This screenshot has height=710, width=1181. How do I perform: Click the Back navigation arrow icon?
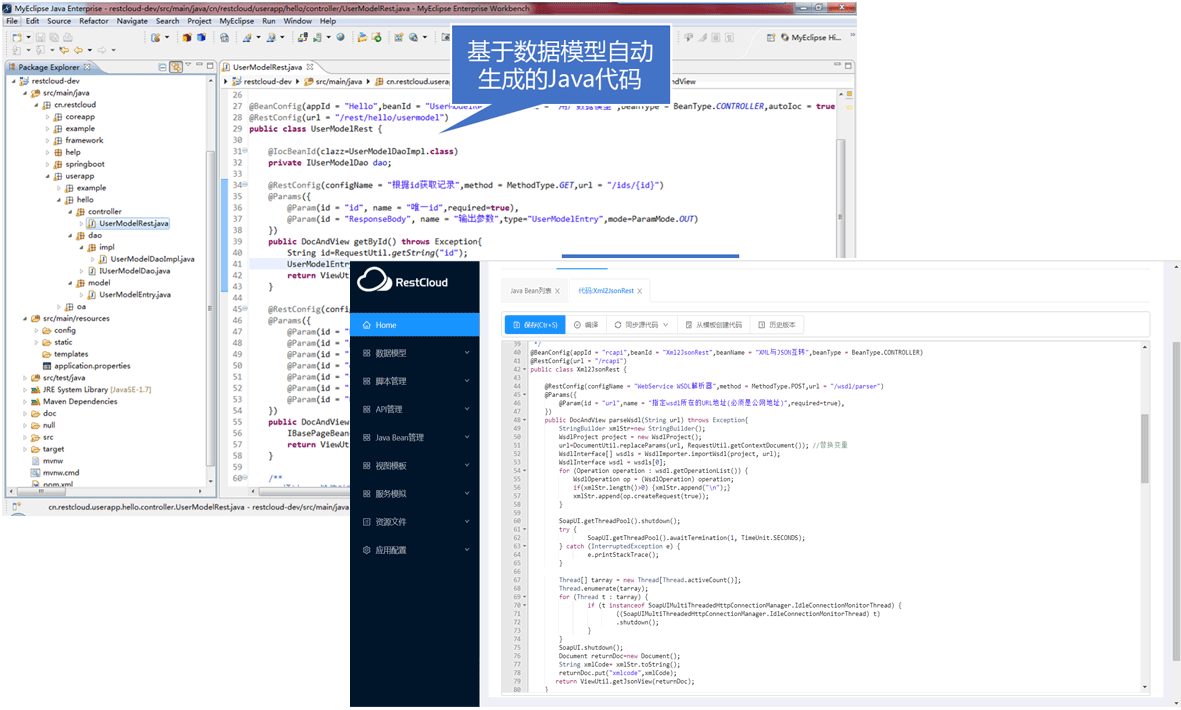point(78,50)
